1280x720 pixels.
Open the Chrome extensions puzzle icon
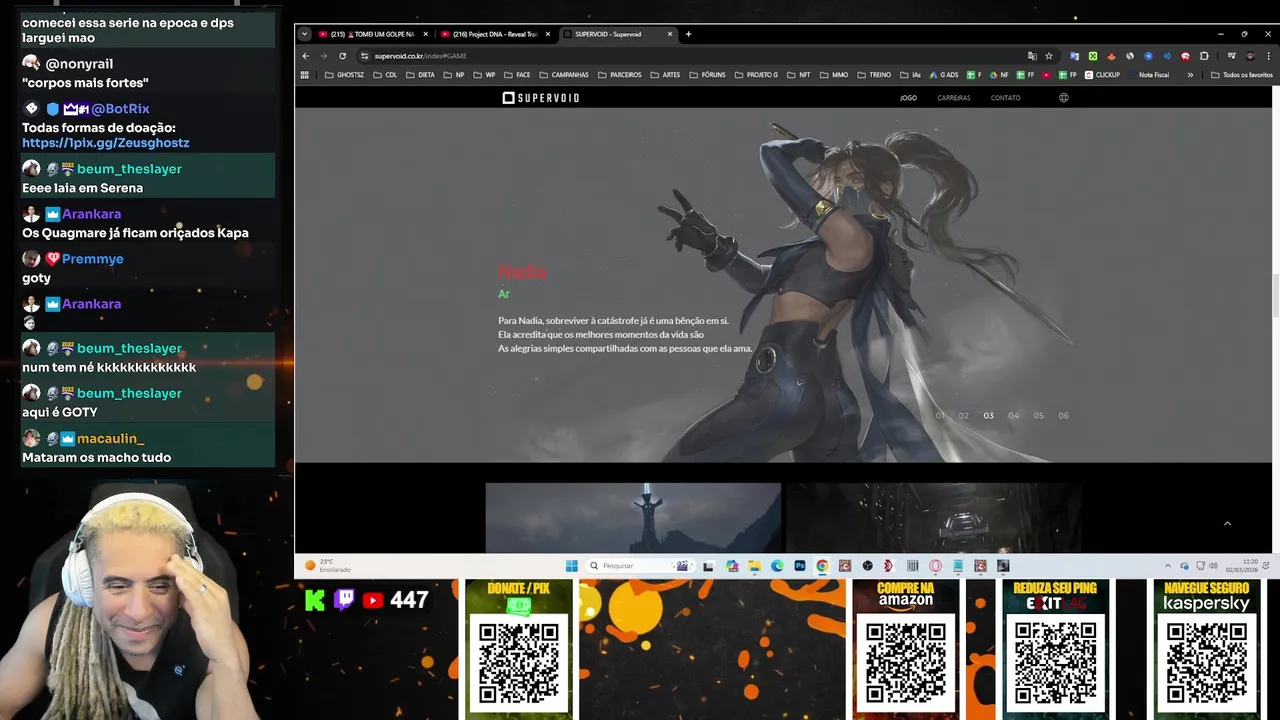[1204, 56]
